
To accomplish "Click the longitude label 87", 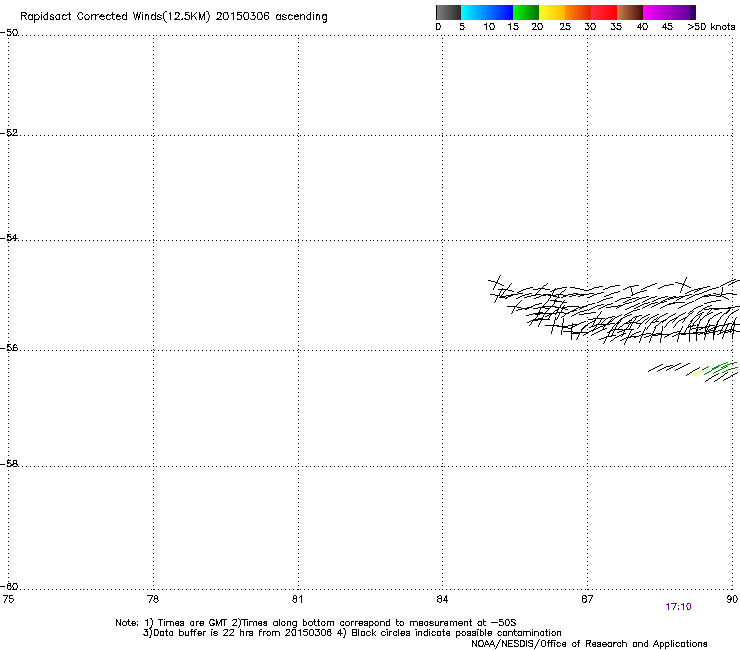I will click(x=587, y=599).
